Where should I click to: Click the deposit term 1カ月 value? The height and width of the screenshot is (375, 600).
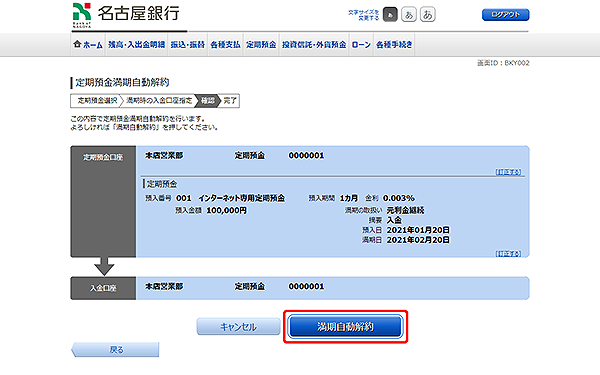(349, 198)
